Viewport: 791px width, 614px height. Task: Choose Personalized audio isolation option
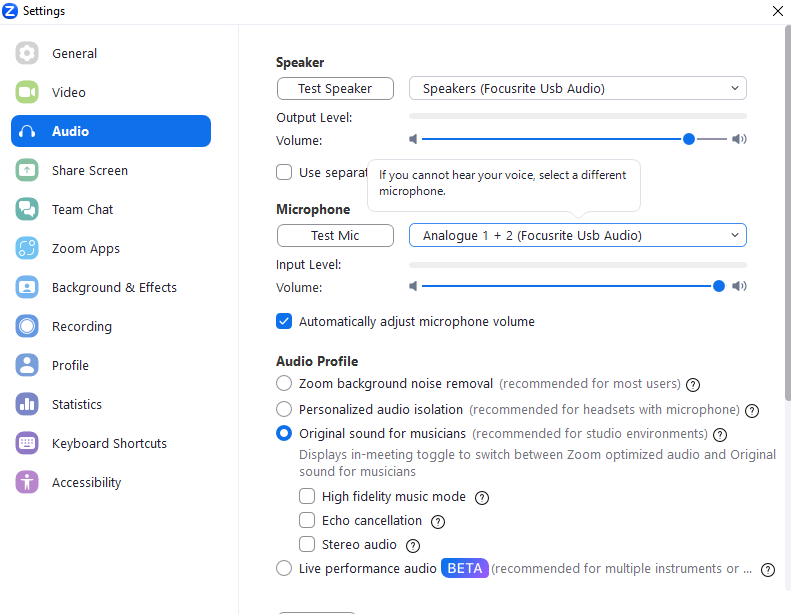[284, 409]
